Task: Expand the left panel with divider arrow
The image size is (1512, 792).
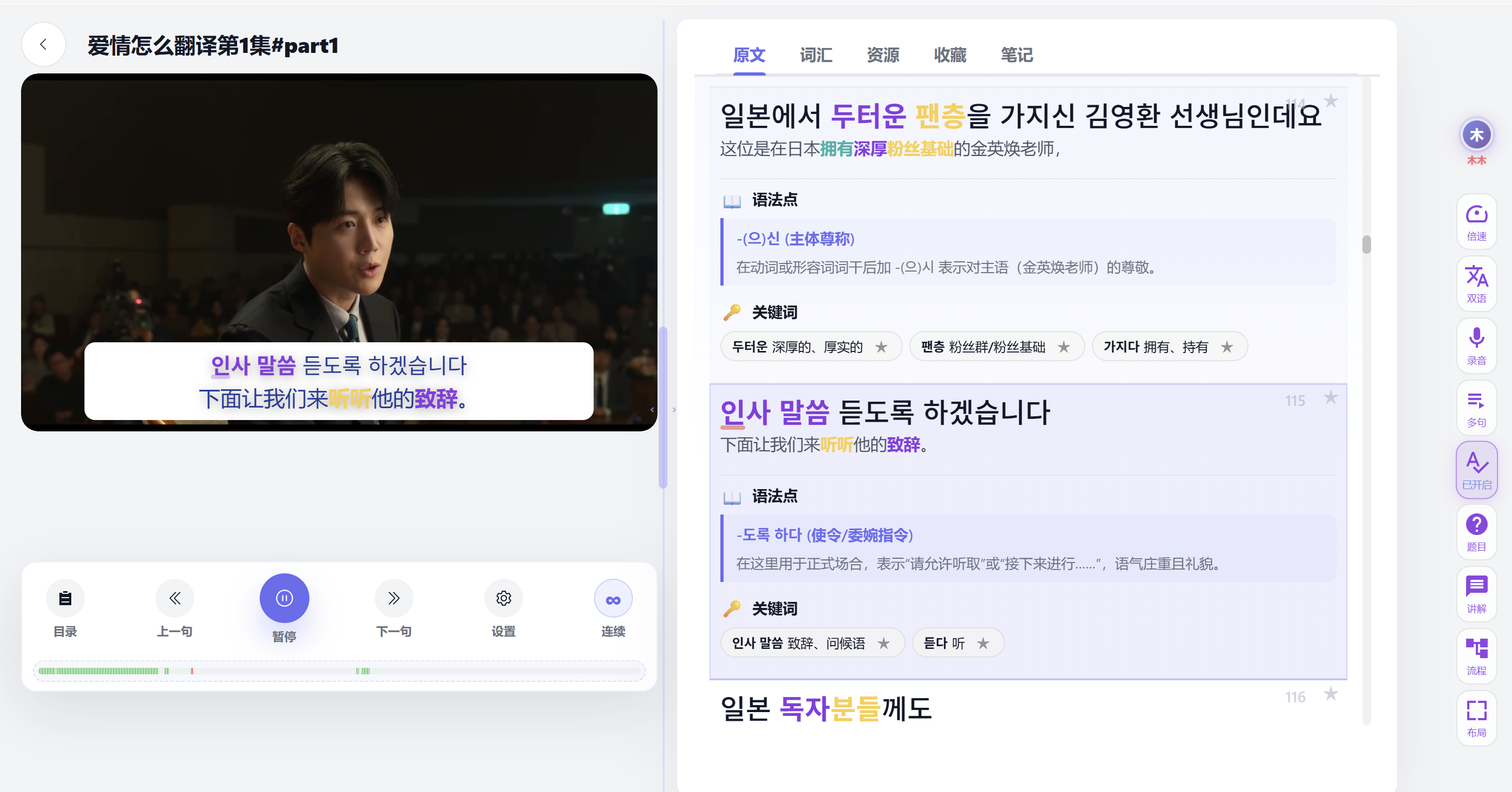Action: coord(652,409)
